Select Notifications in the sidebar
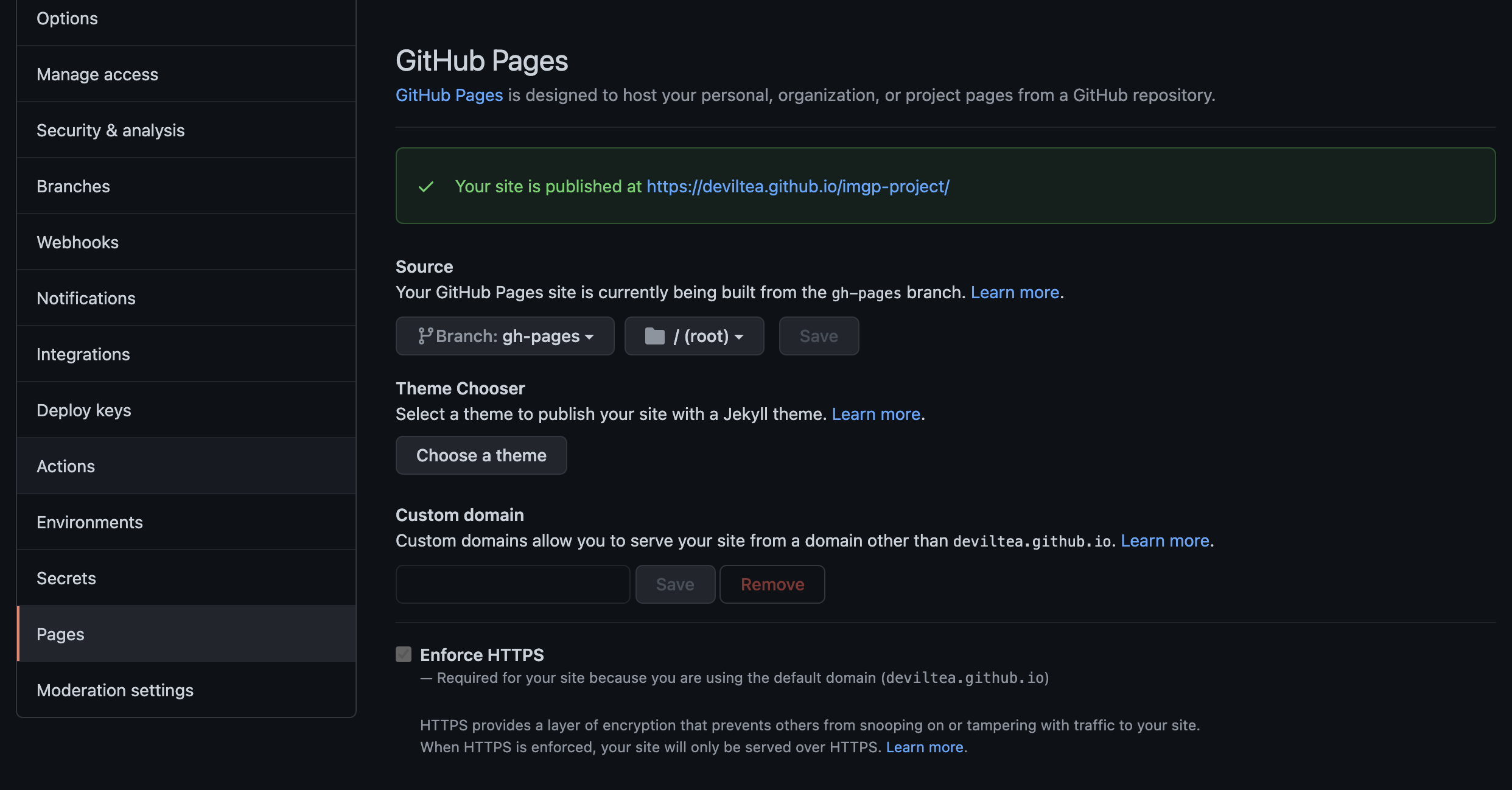Image resolution: width=1512 pixels, height=790 pixels. 186,298
